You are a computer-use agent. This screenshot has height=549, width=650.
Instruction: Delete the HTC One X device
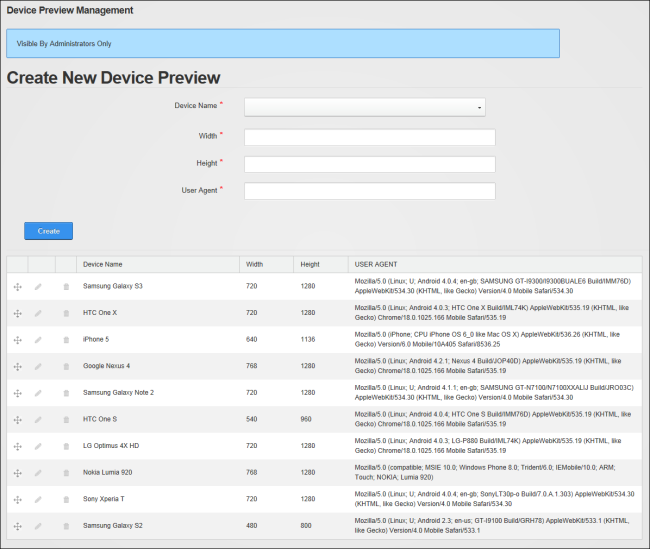tap(66, 313)
